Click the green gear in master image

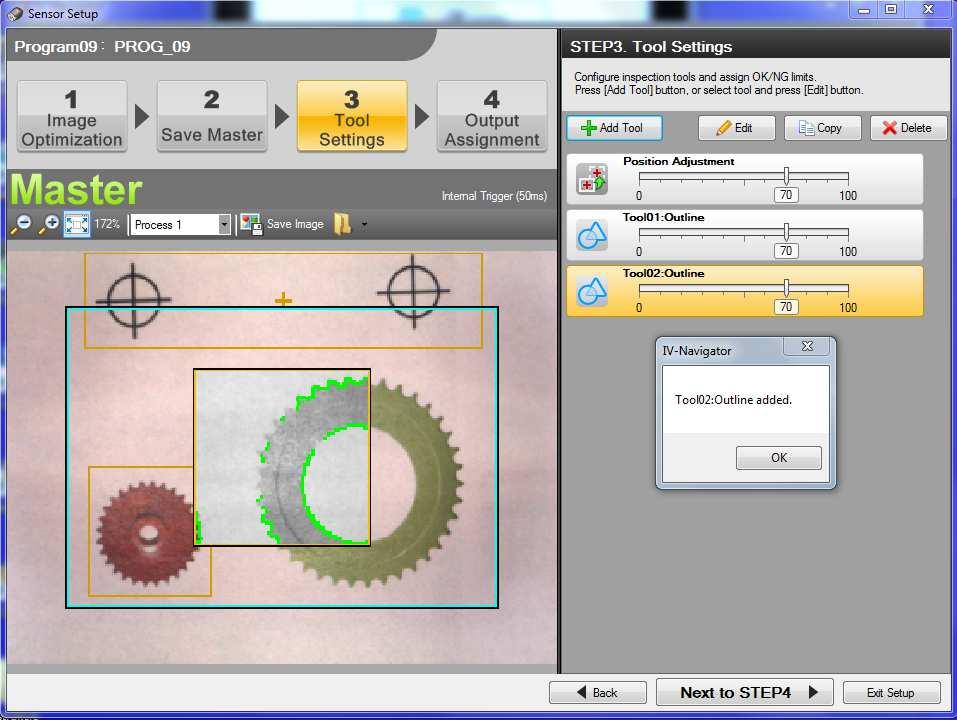coord(361,482)
